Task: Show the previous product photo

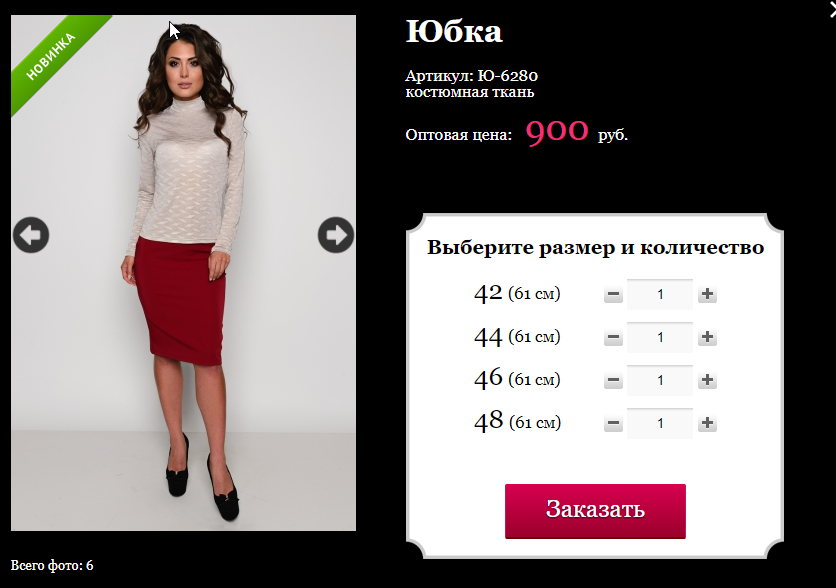Action: point(31,235)
